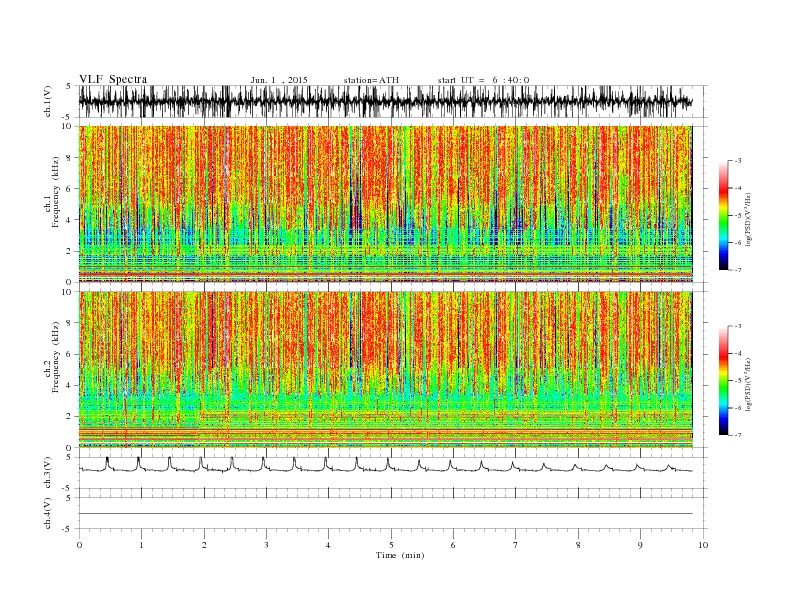The width and height of the screenshot is (792, 612).
Task: Click the 'Time (min)' x-axis label
Action: click(400, 555)
